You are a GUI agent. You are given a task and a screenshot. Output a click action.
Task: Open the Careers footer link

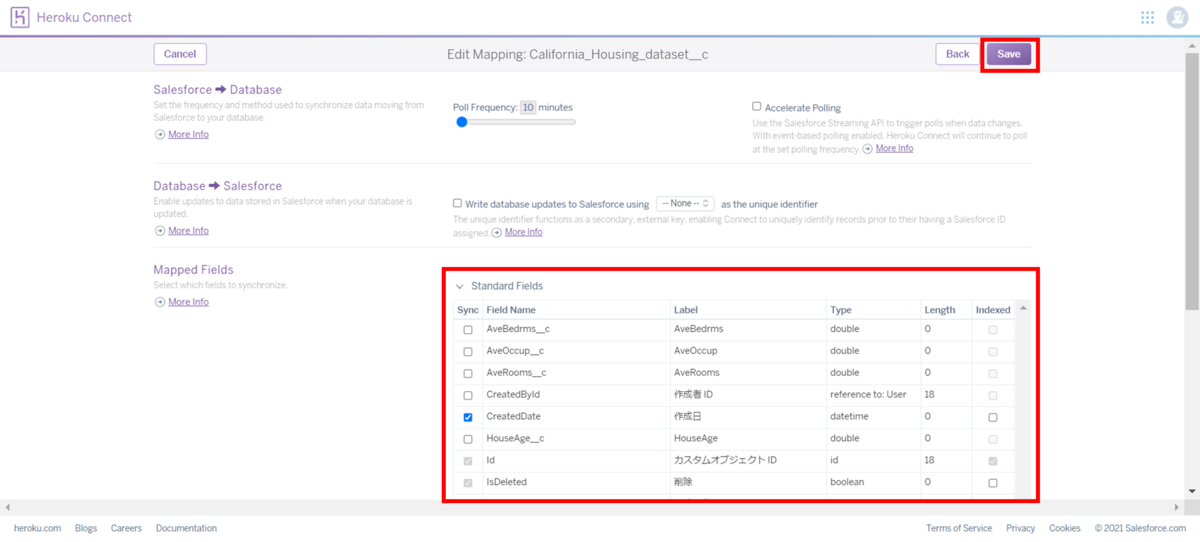pos(126,528)
